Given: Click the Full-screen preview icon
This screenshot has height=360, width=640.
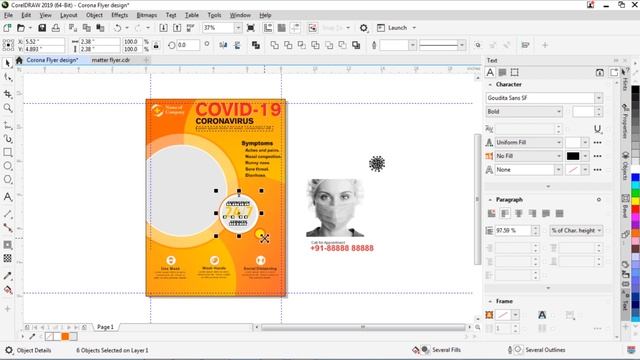Looking at the screenshot, I should [251, 28].
